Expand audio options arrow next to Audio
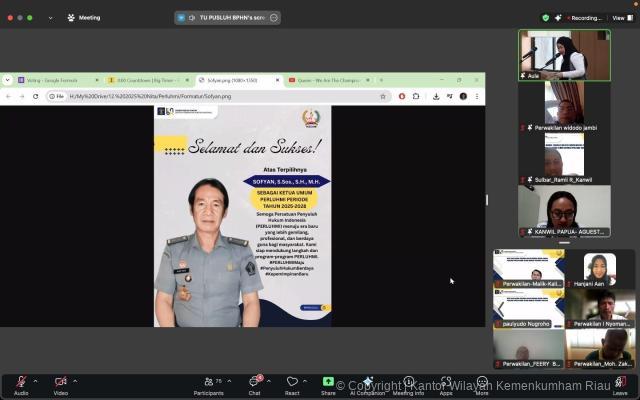Viewport: 640px width, 400px height. pyautogui.click(x=36, y=381)
